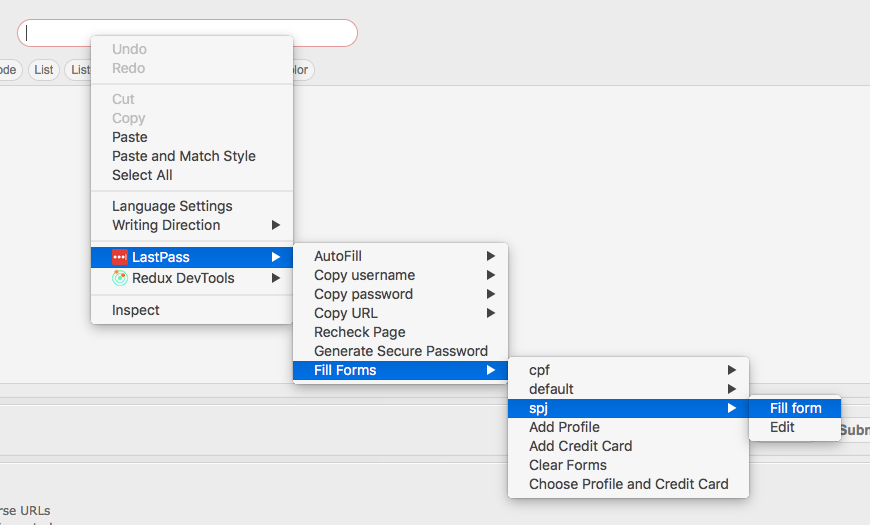
Task: Click Generate Secure Password
Action: (400, 351)
